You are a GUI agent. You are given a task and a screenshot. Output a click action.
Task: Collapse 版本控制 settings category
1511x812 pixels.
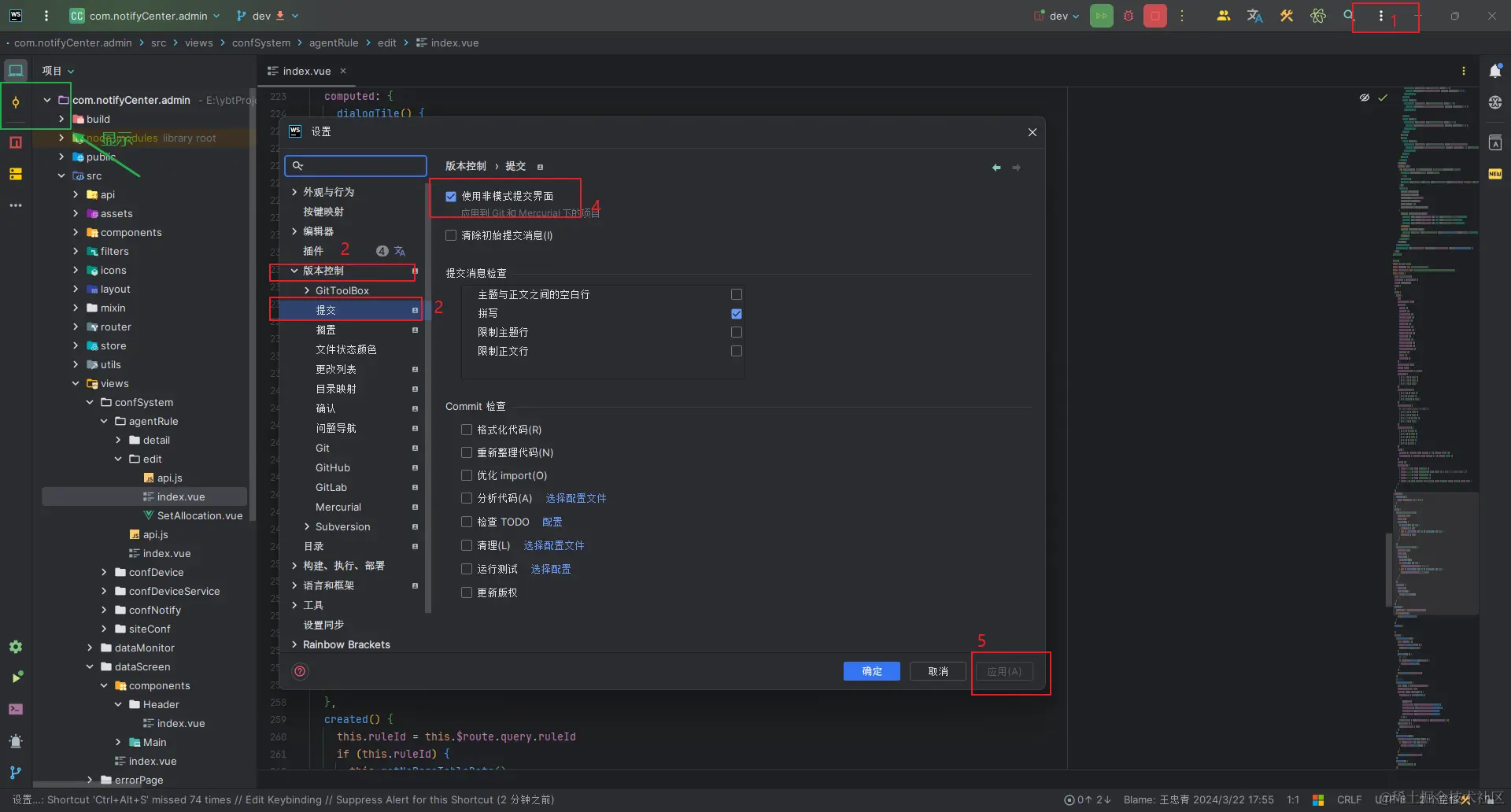294,271
